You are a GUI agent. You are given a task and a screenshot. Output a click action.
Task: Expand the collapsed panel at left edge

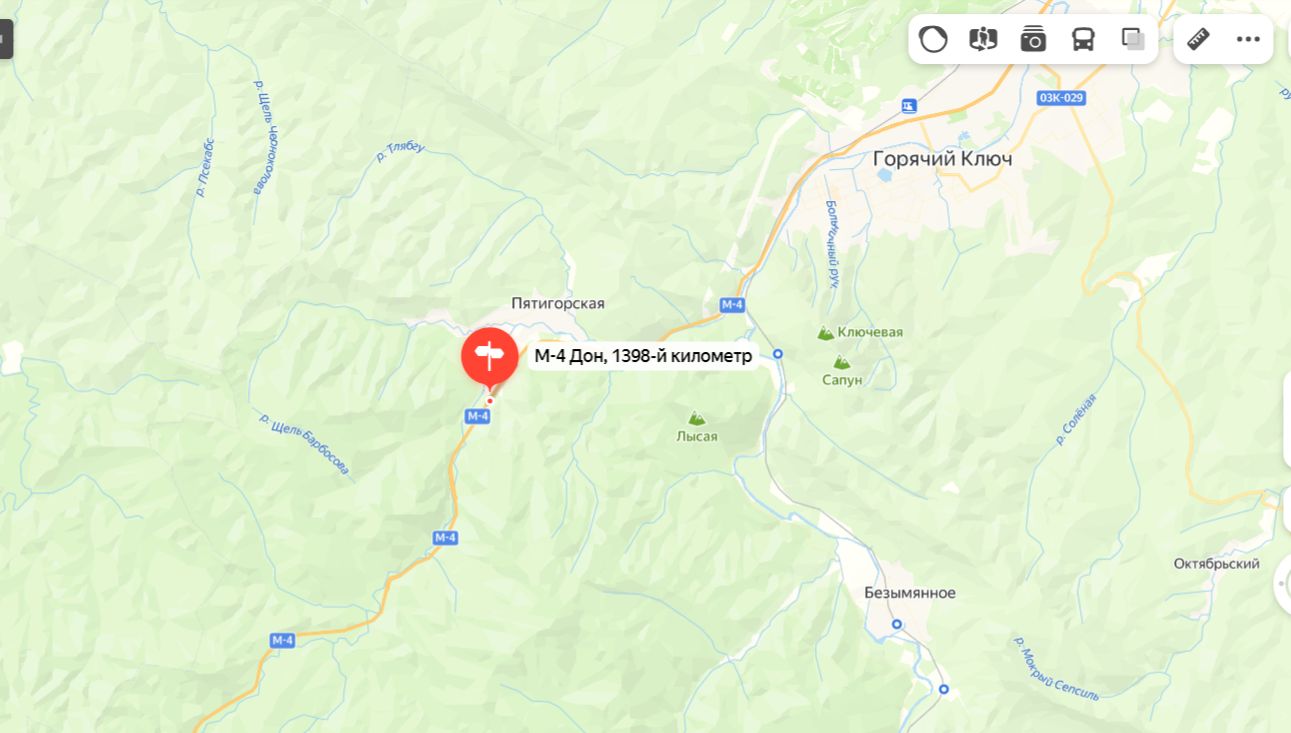pos(6,39)
